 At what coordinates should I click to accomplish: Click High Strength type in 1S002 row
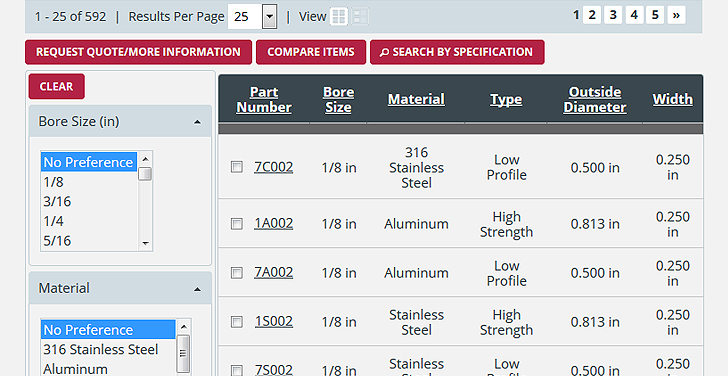(506, 322)
